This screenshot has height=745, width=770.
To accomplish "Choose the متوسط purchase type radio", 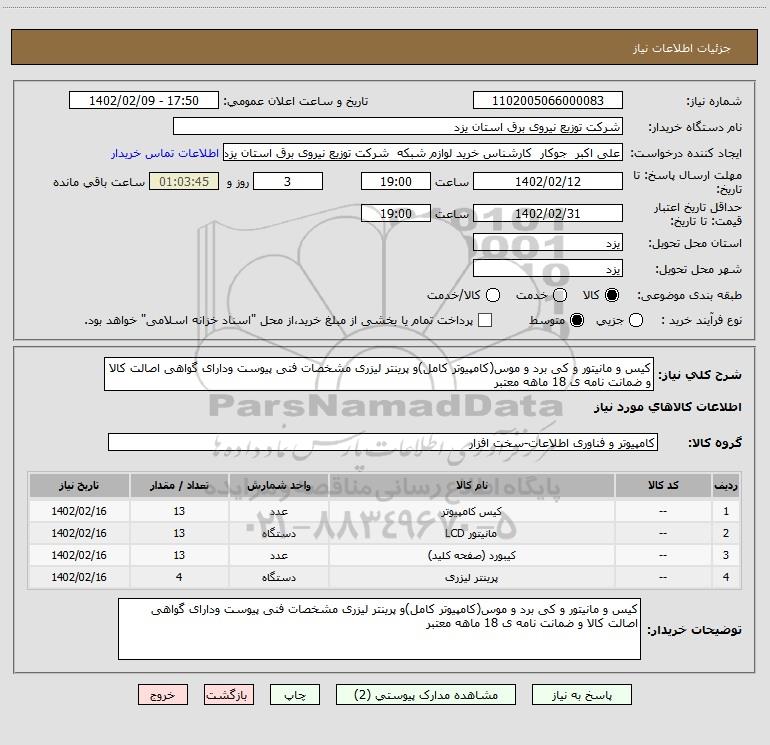I will (x=577, y=320).
